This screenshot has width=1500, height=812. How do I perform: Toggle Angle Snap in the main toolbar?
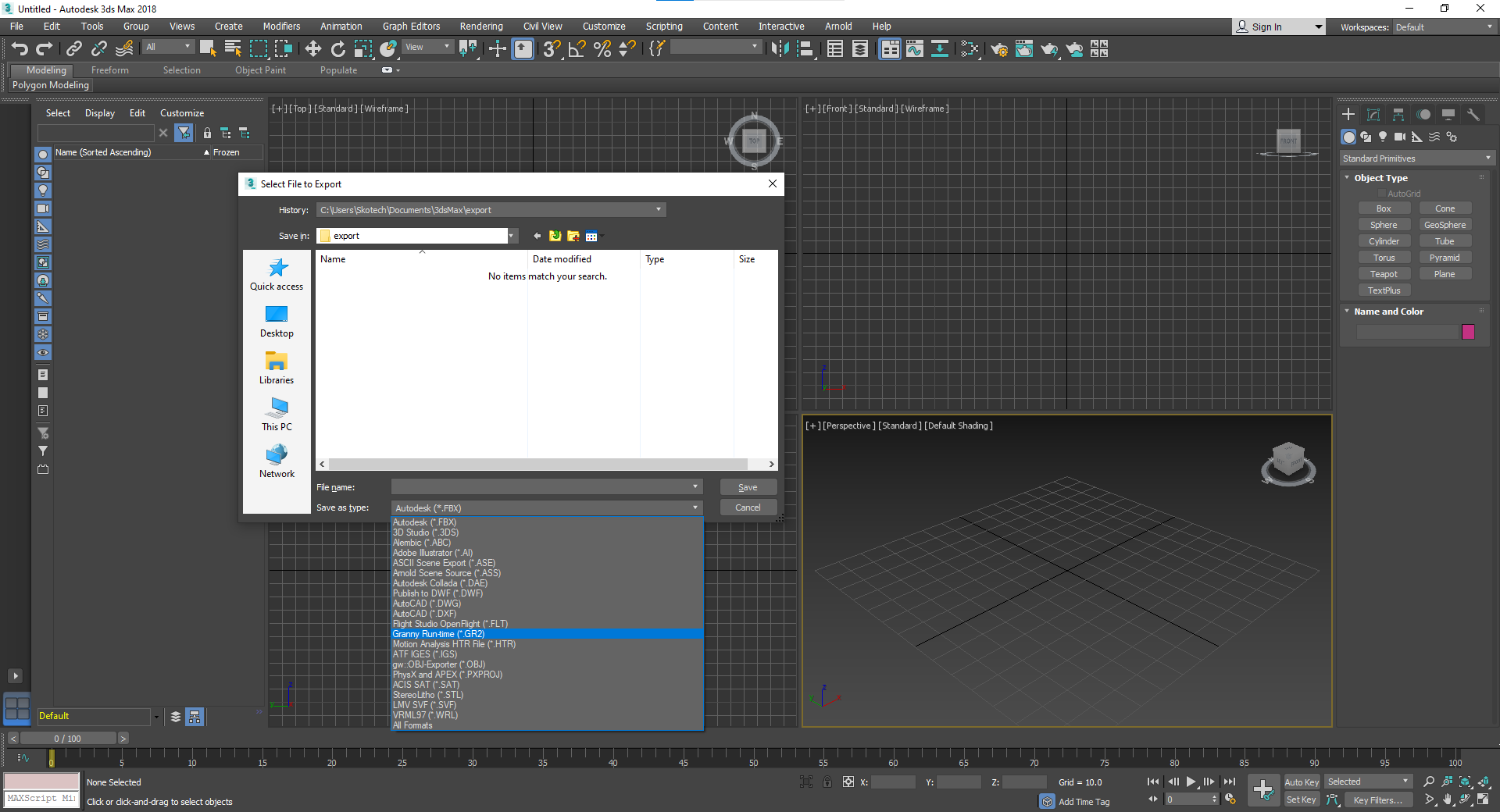point(577,49)
